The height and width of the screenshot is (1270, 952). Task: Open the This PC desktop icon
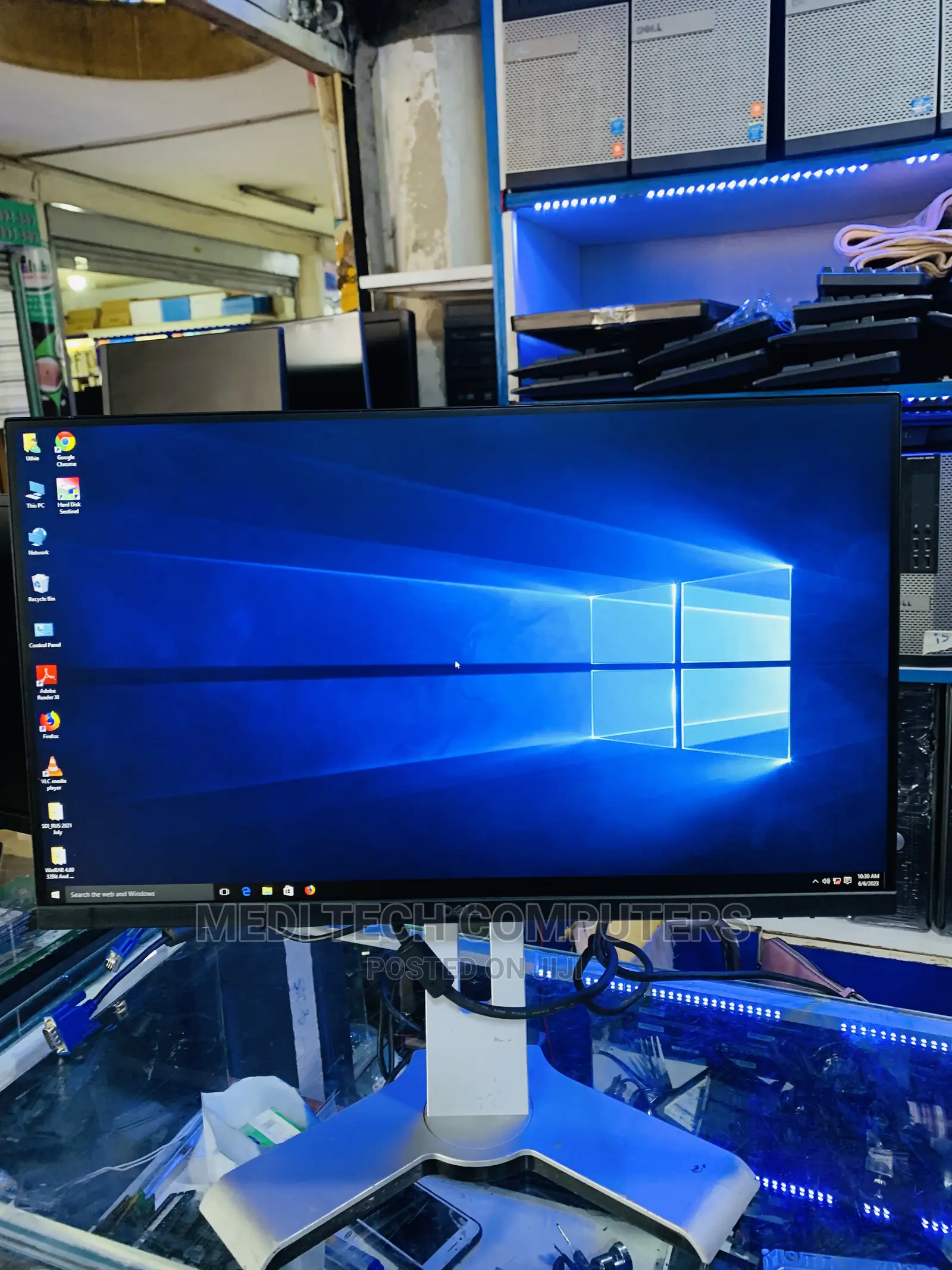point(35,494)
